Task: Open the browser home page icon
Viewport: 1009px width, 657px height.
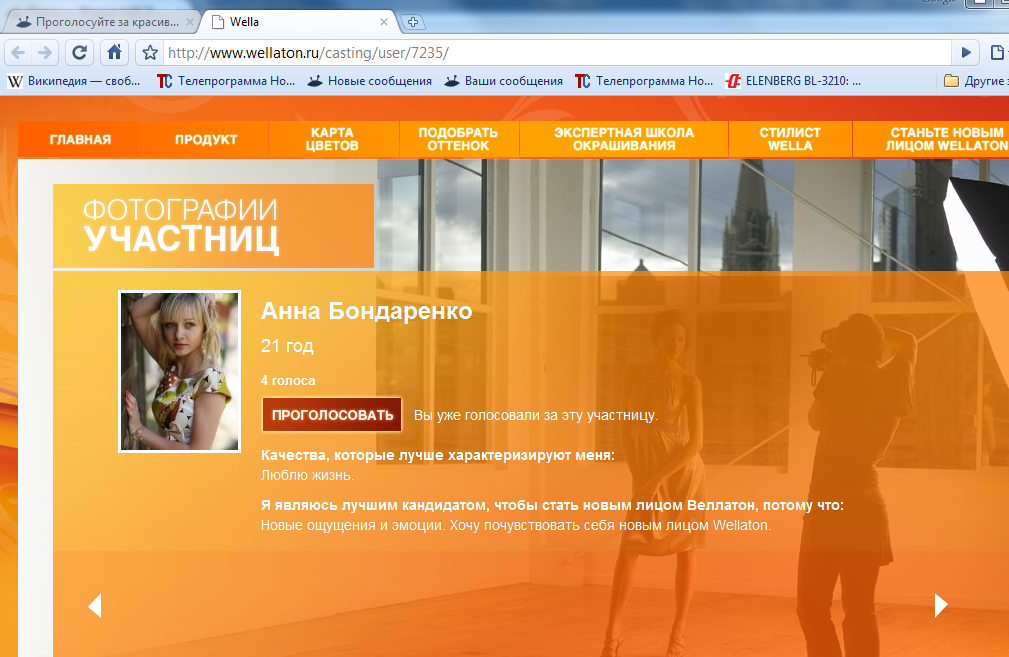Action: 114,52
